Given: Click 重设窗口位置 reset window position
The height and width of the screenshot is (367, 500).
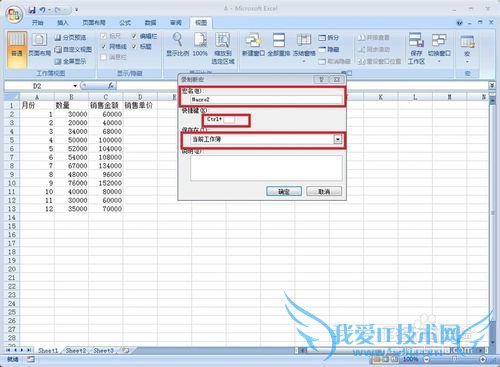Looking at the screenshot, I should coord(379,61).
